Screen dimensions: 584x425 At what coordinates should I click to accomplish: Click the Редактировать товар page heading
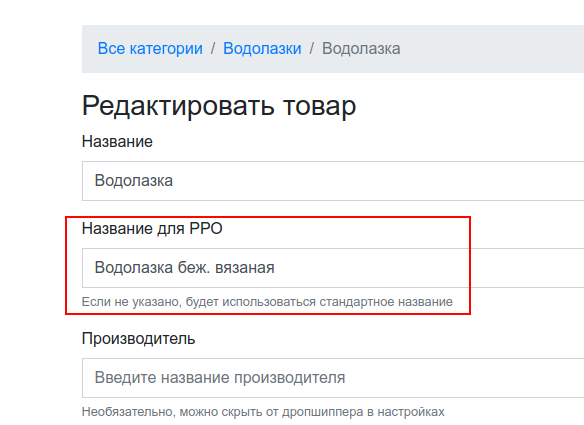tap(219, 106)
